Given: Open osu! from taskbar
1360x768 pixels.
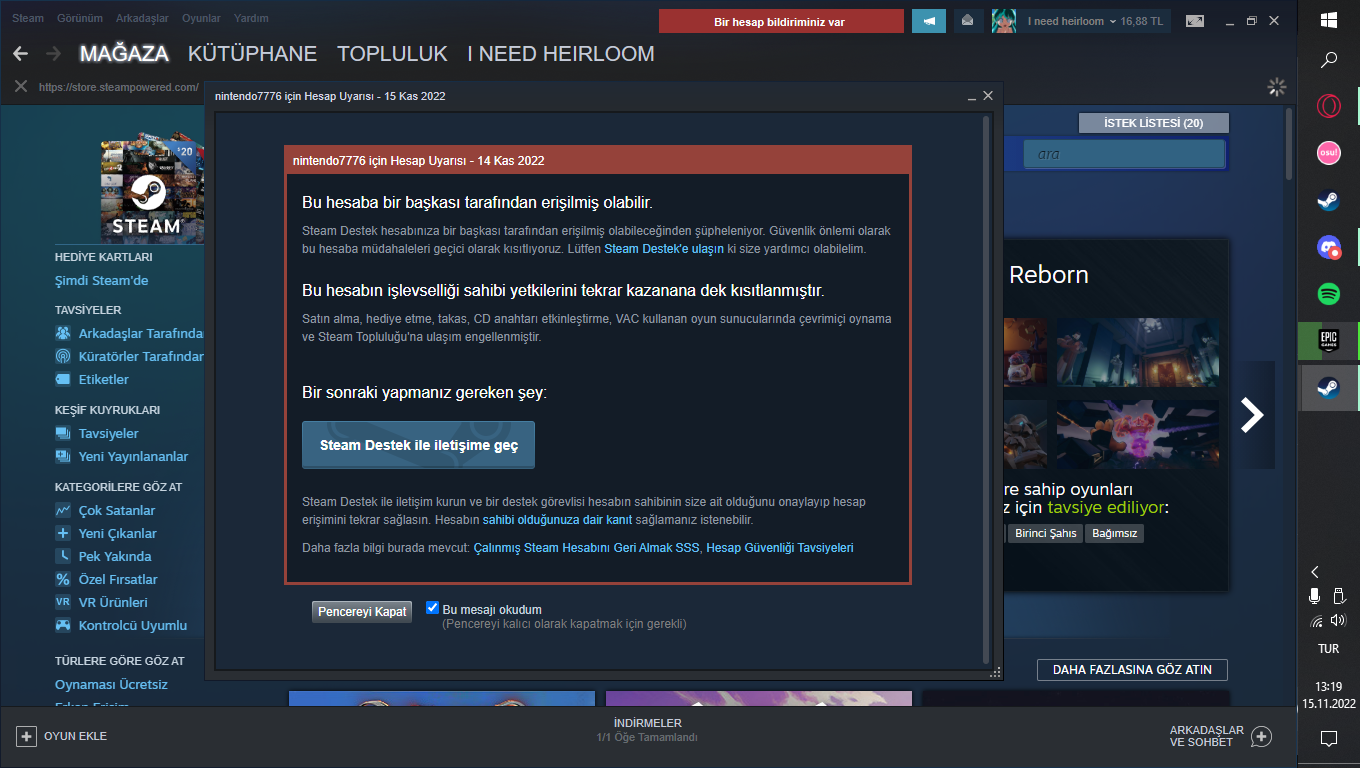Looking at the screenshot, I should 1329,152.
